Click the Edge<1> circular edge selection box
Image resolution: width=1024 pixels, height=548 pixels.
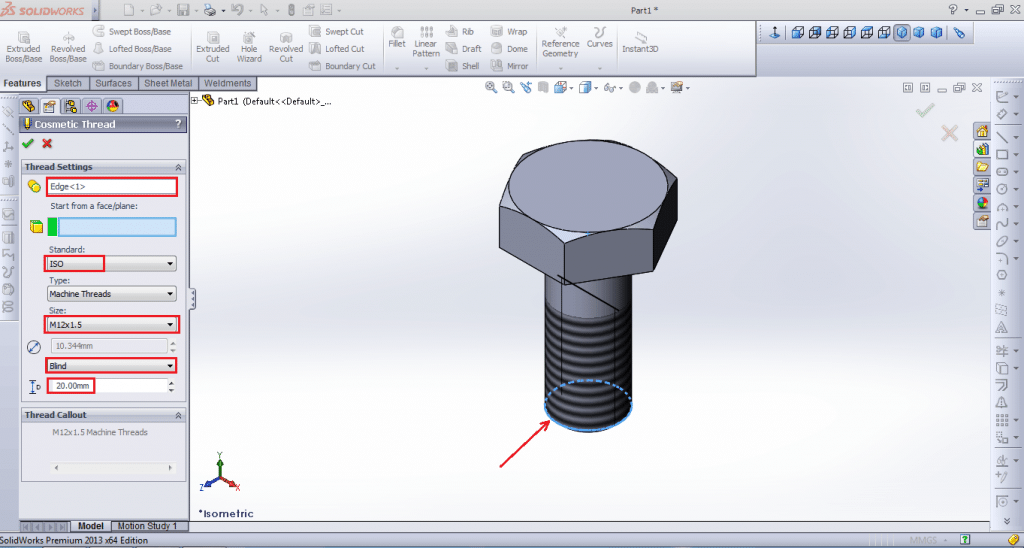pyautogui.click(x=112, y=187)
